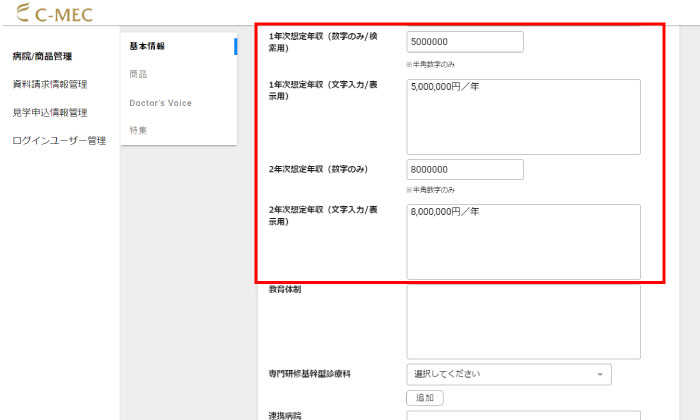This screenshot has height=420, width=700.
Task: Click the 追加 button
Action: click(x=425, y=398)
